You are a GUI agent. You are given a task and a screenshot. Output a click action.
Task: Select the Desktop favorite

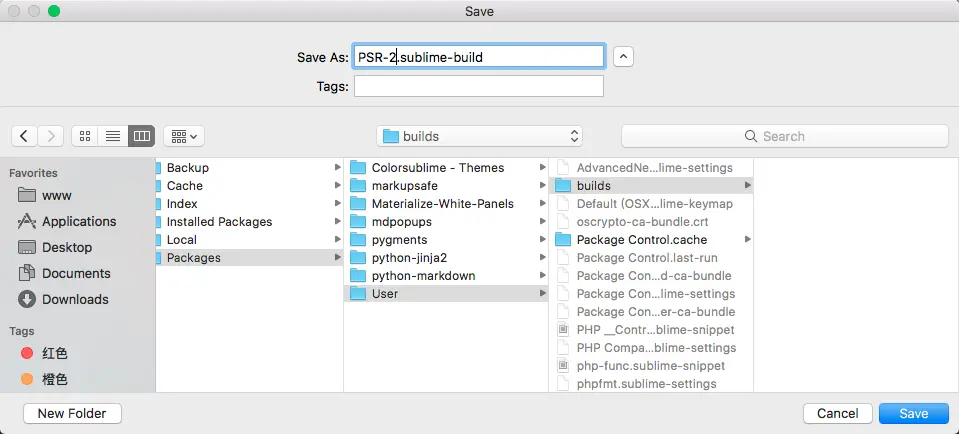[66, 247]
